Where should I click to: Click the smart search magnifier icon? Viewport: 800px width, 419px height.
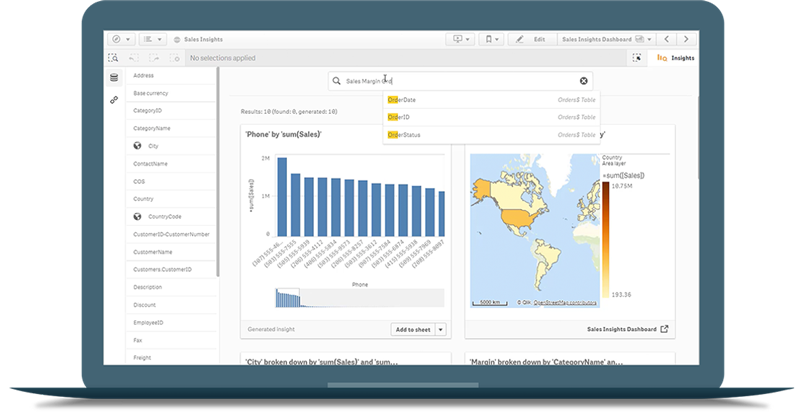114,59
